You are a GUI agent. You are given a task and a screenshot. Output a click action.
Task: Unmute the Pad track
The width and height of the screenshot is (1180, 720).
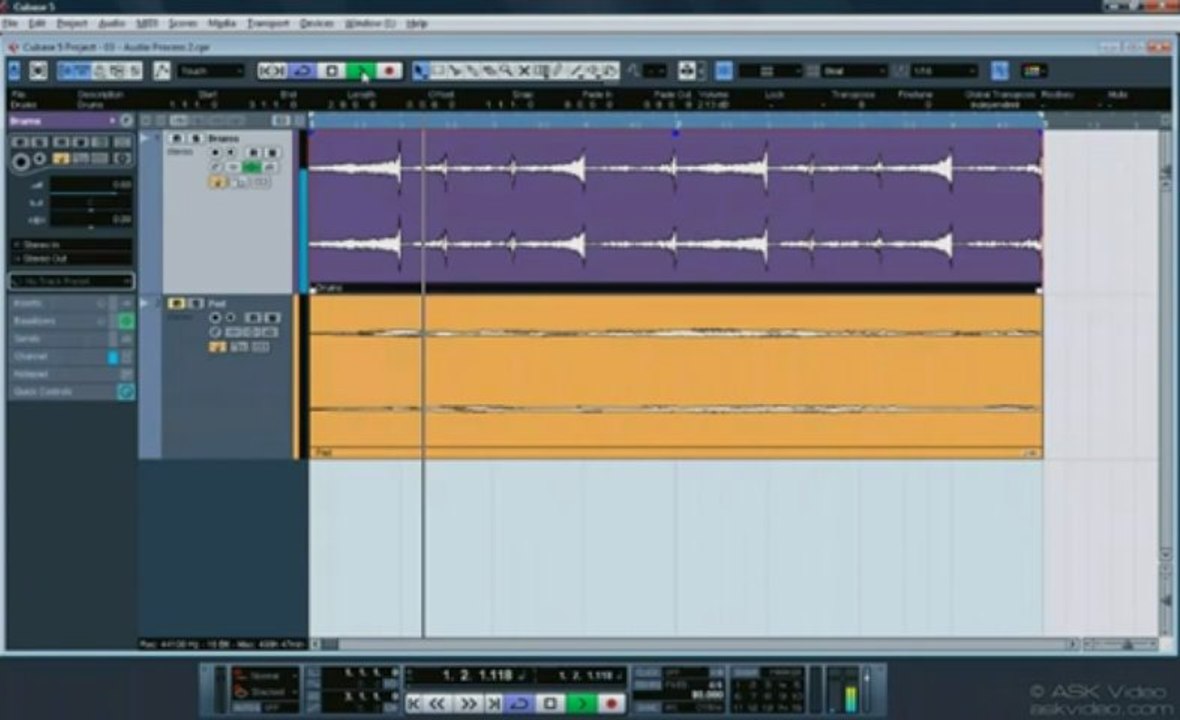[x=176, y=303]
